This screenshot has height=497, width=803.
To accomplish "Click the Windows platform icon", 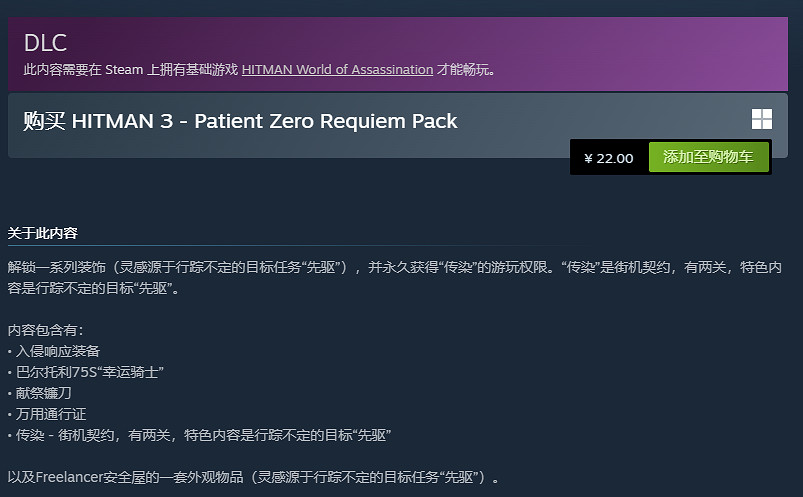I will point(761,120).
